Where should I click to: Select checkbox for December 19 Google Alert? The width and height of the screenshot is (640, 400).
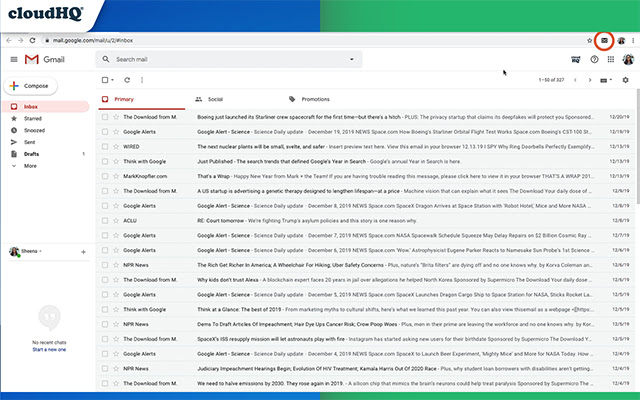[x=105, y=132]
